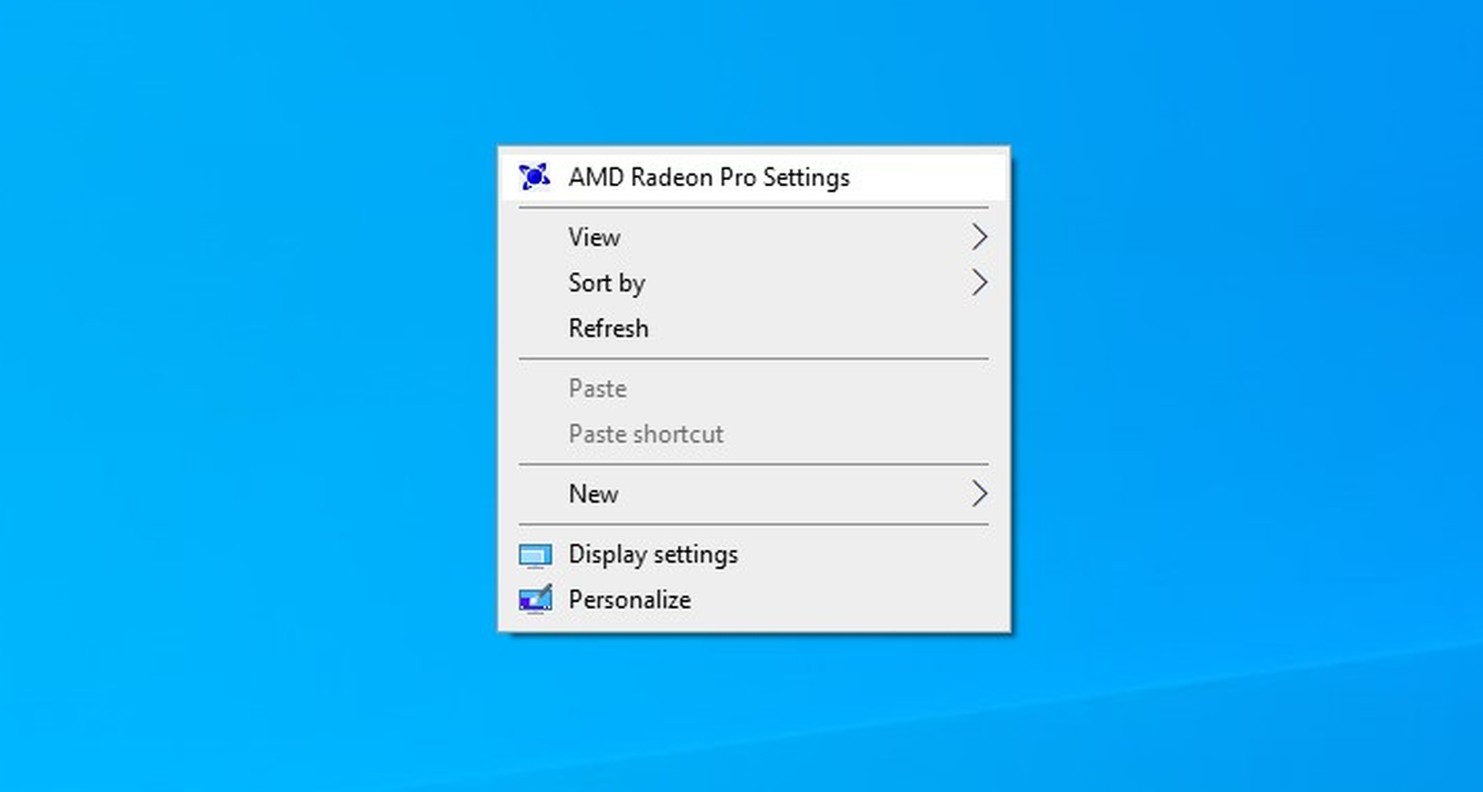Click the separator line below Refresh

click(x=754, y=358)
